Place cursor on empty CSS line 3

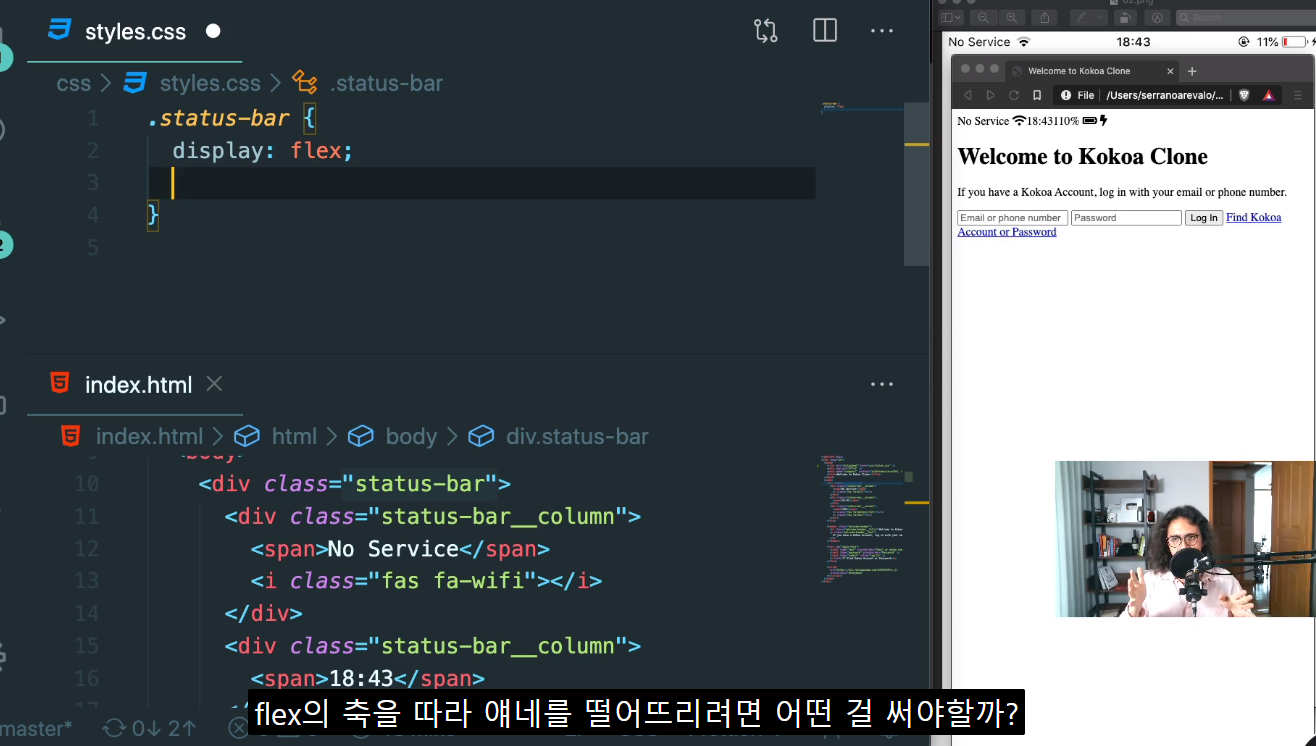pos(480,183)
